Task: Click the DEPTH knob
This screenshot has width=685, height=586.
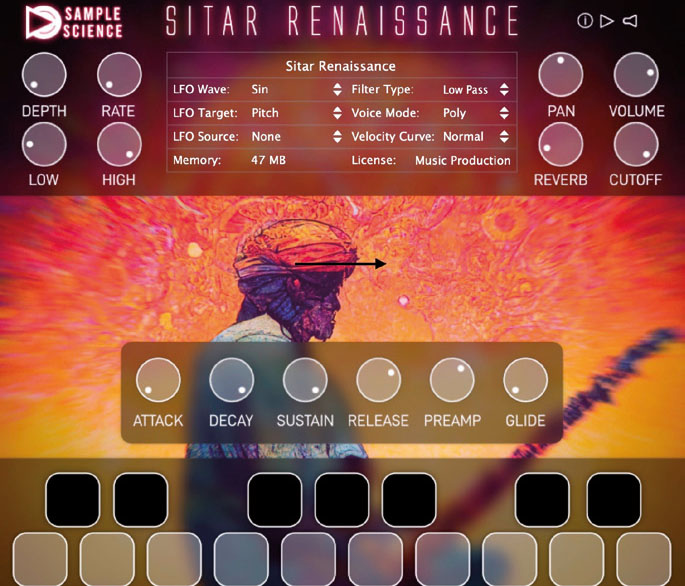Action: (x=44, y=74)
